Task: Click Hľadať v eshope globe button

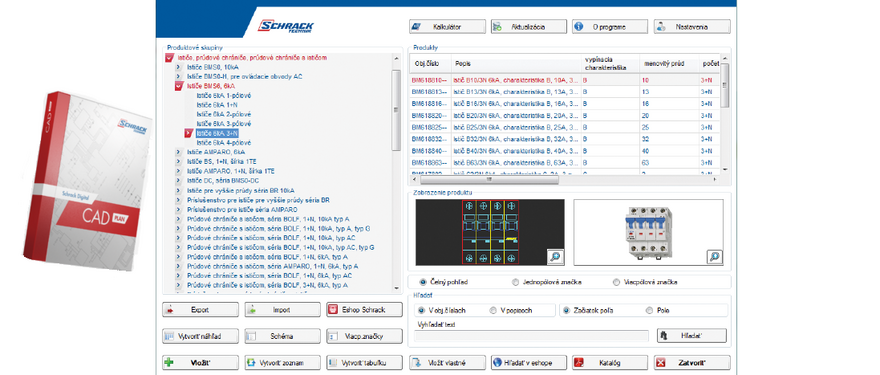Action: [x=529, y=363]
